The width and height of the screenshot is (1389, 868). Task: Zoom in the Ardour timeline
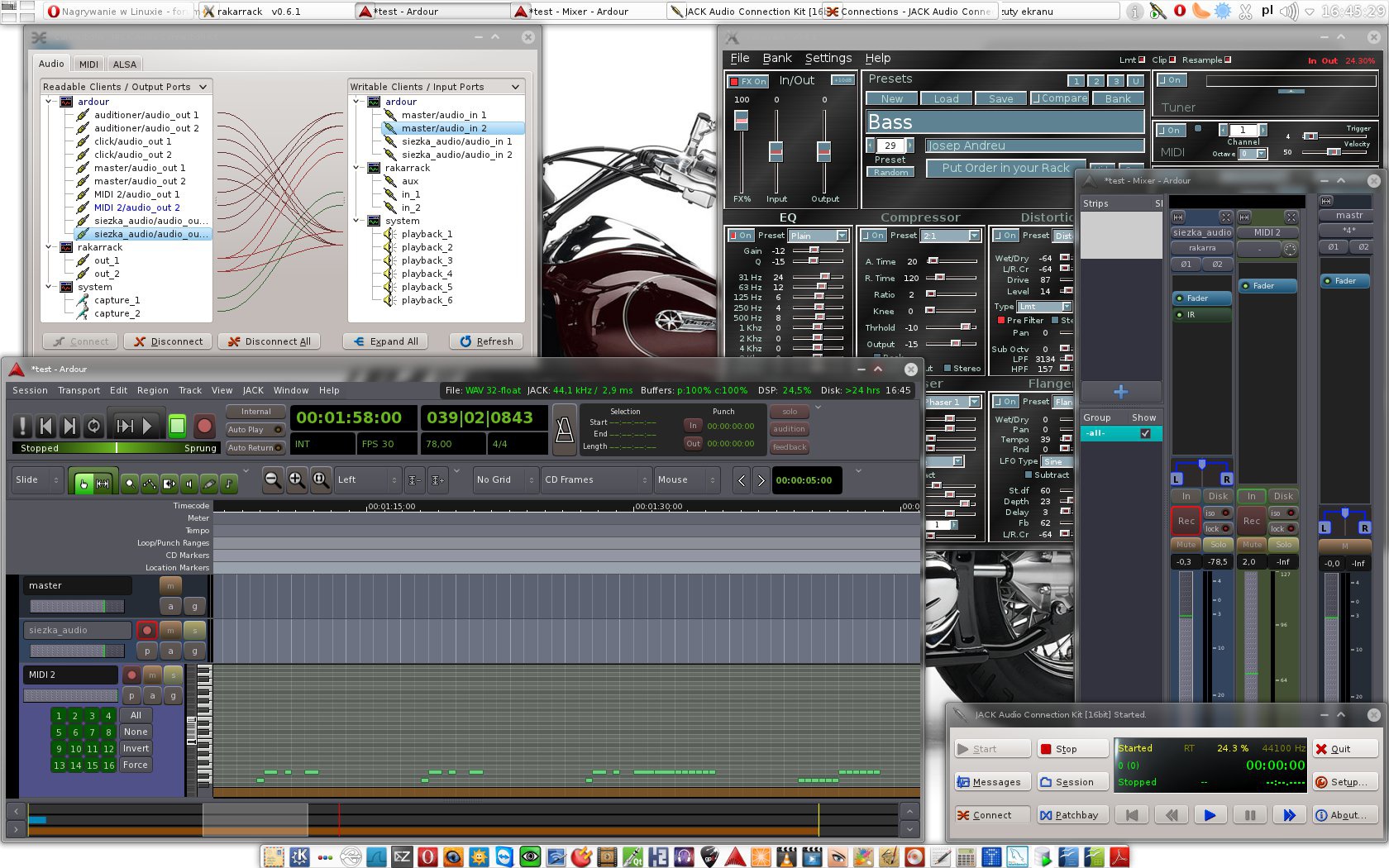pos(296,479)
